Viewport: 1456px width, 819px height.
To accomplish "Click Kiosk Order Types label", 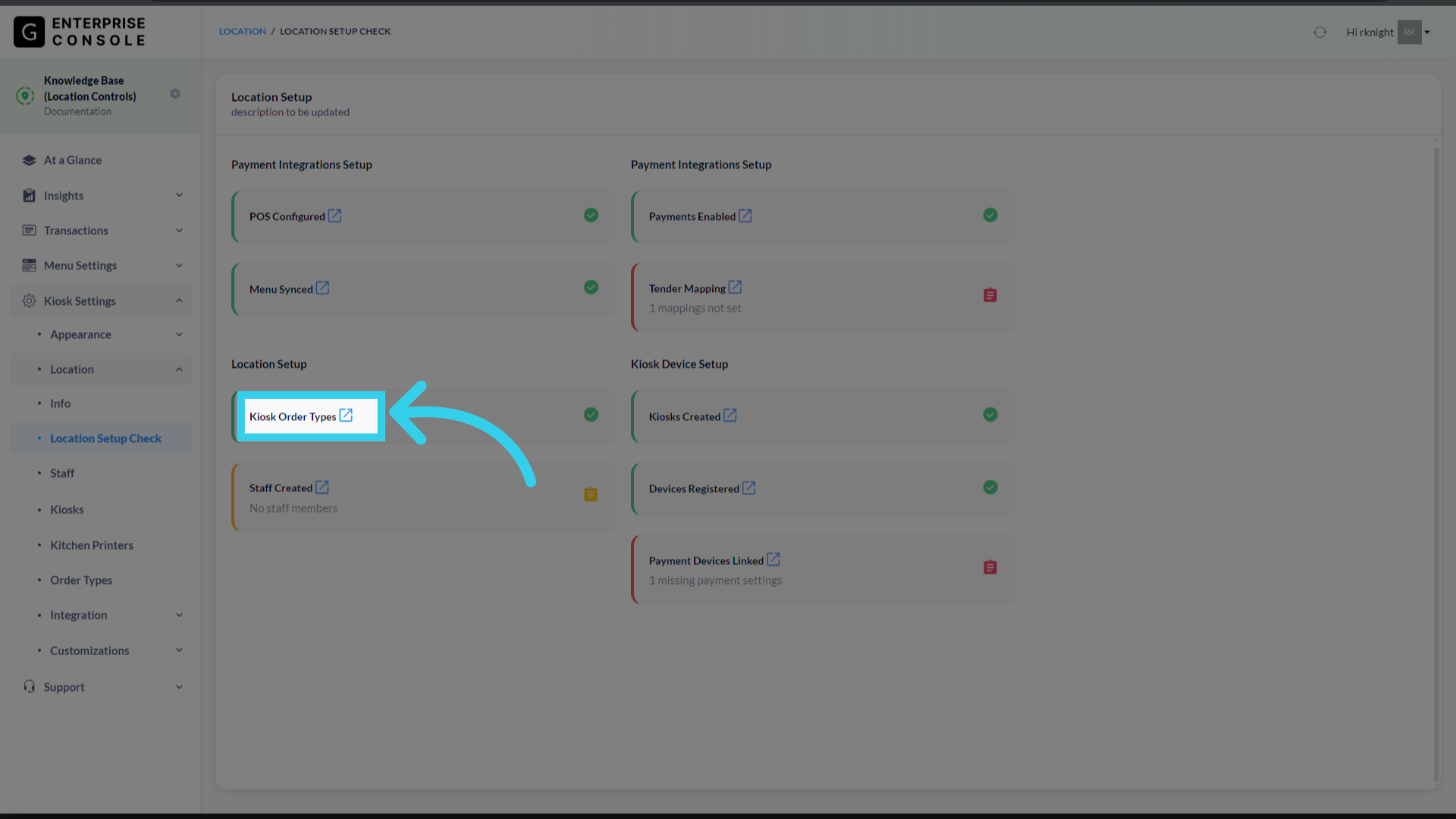I will [293, 416].
